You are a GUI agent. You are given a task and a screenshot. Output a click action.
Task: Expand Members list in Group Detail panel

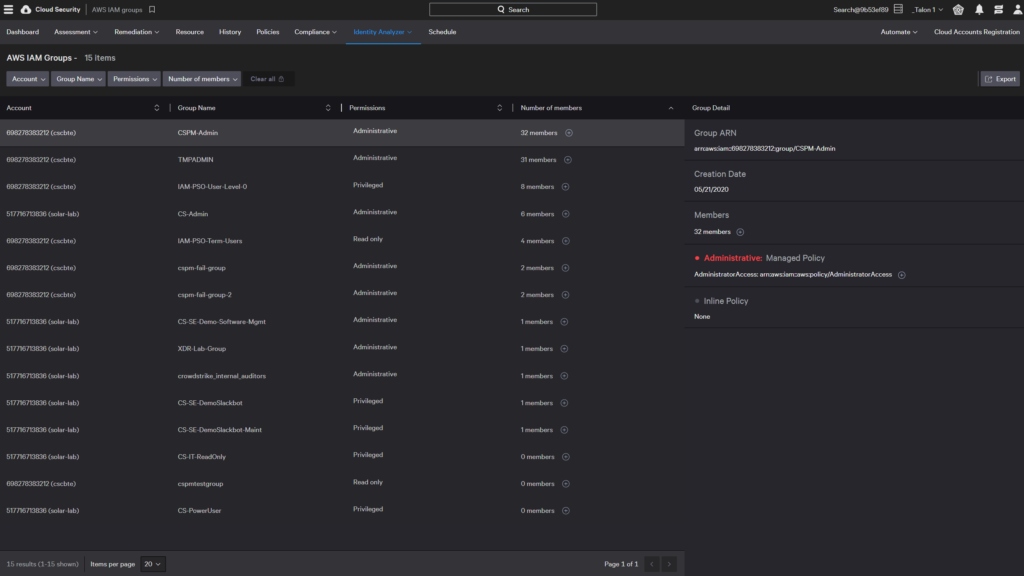coord(740,232)
